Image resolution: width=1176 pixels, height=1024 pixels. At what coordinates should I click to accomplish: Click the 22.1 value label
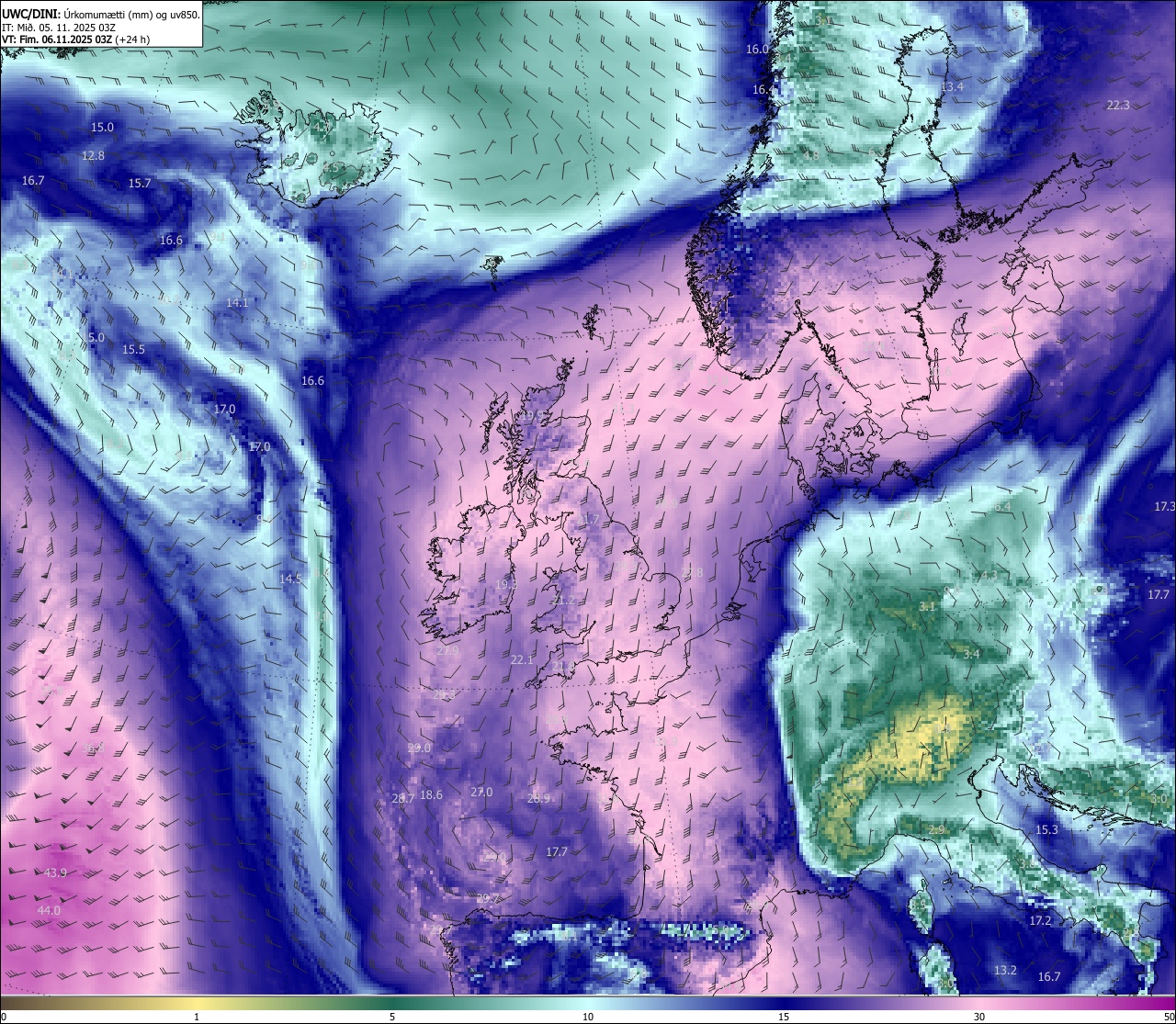(521, 659)
